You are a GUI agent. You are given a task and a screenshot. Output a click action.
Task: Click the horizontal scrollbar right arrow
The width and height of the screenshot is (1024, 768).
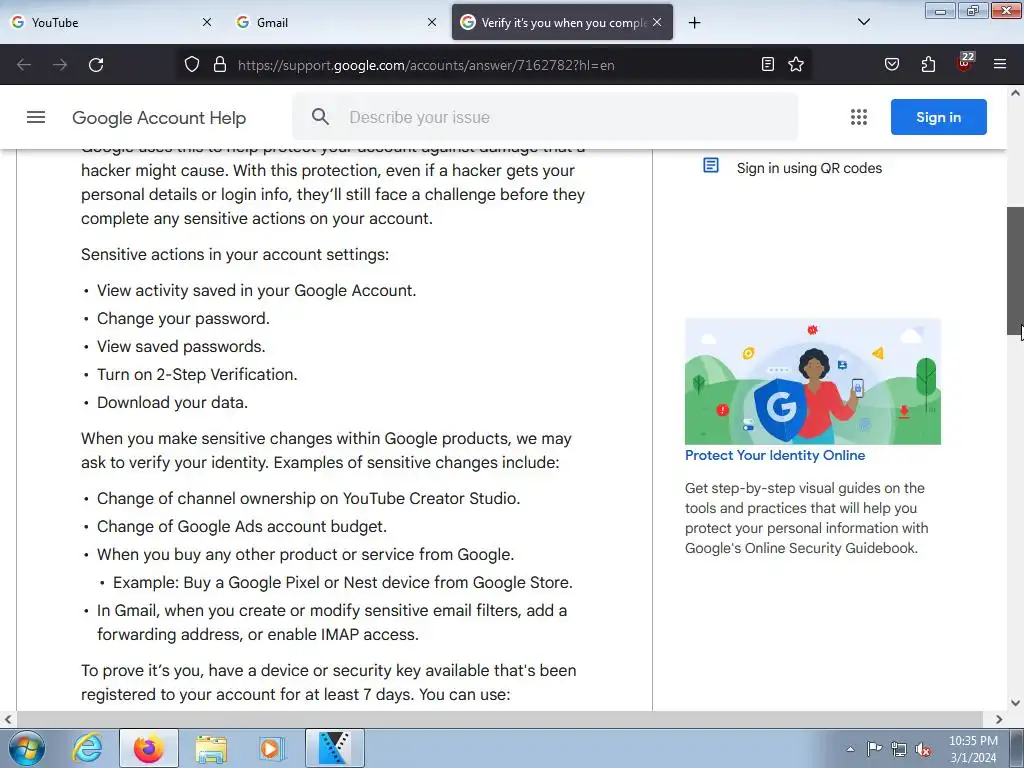click(x=999, y=719)
